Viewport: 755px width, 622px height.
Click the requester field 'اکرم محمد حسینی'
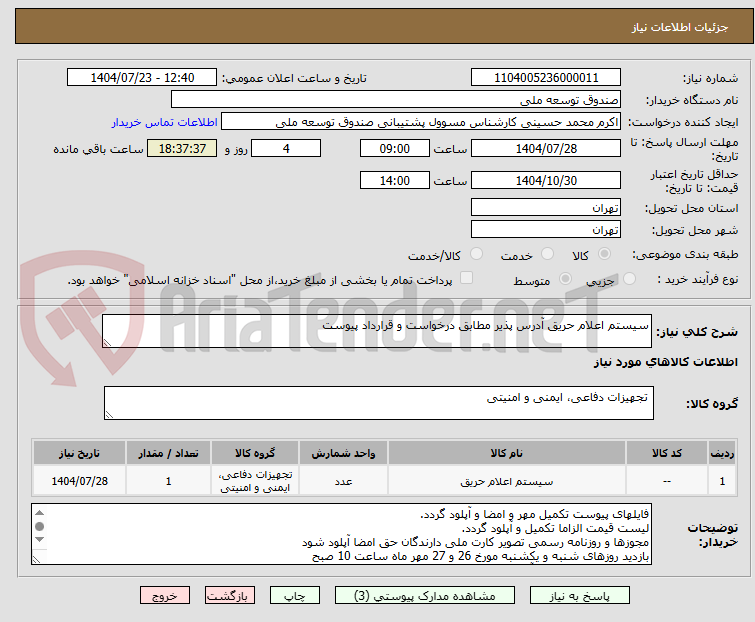421,122
